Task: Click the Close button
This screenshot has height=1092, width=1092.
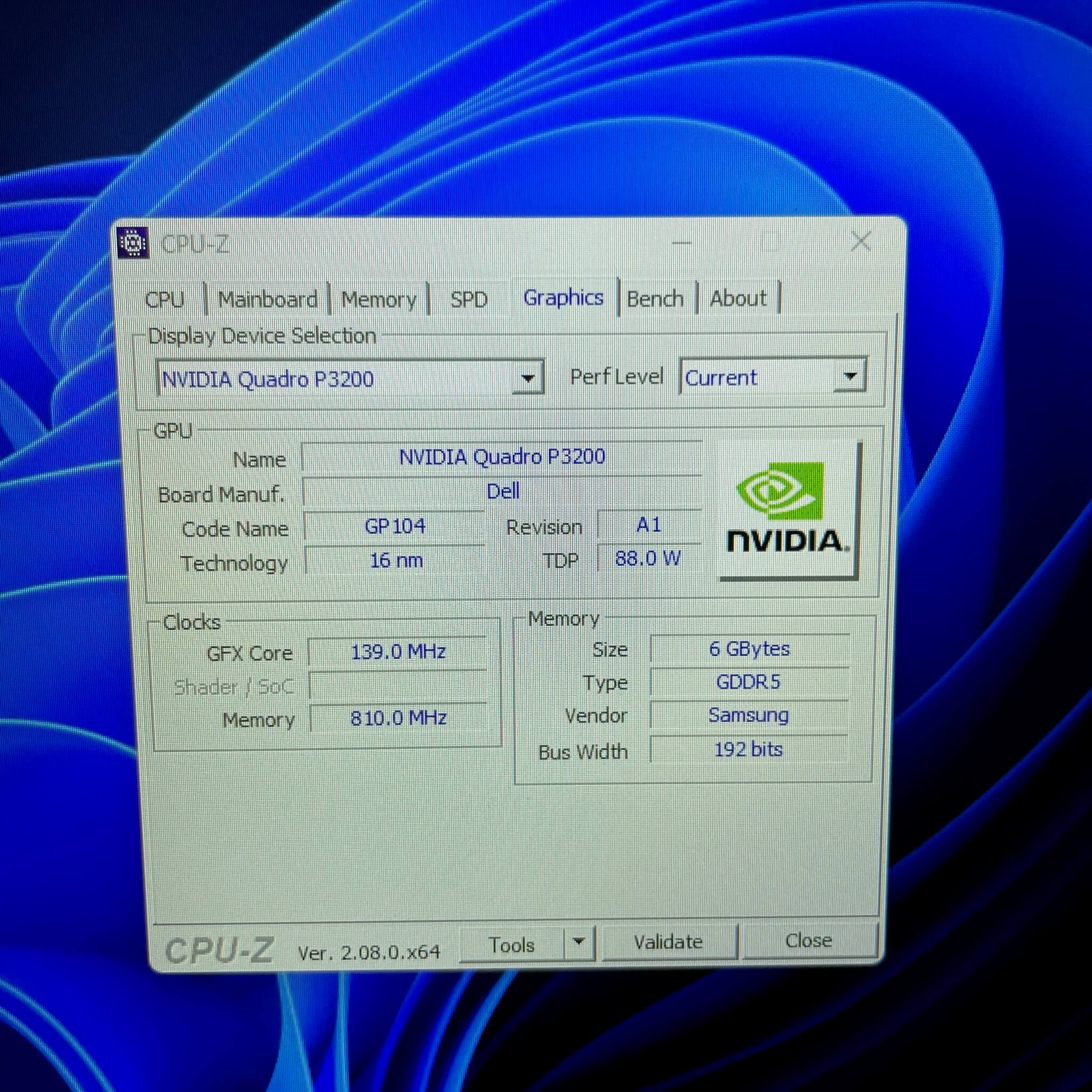Action: pyautogui.click(x=809, y=941)
